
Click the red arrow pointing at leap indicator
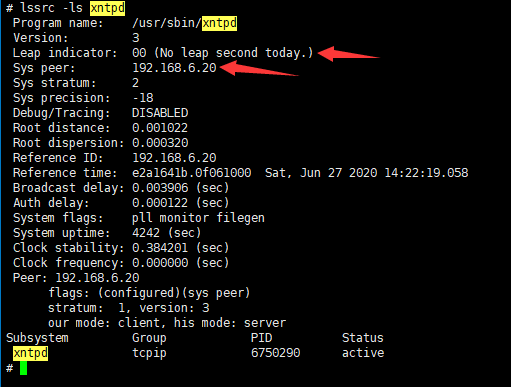349,54
